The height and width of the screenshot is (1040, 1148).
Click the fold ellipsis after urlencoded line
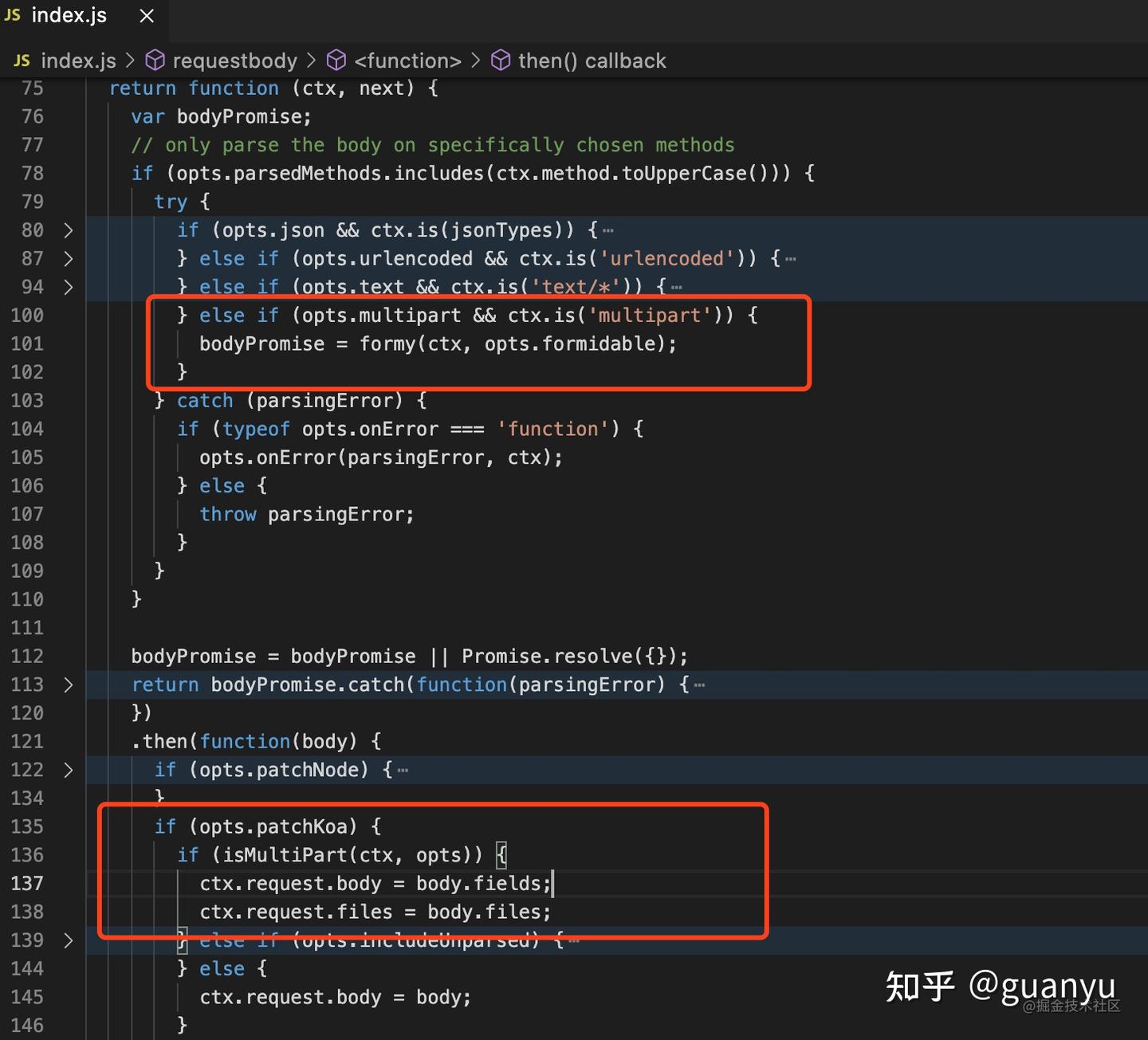[790, 259]
